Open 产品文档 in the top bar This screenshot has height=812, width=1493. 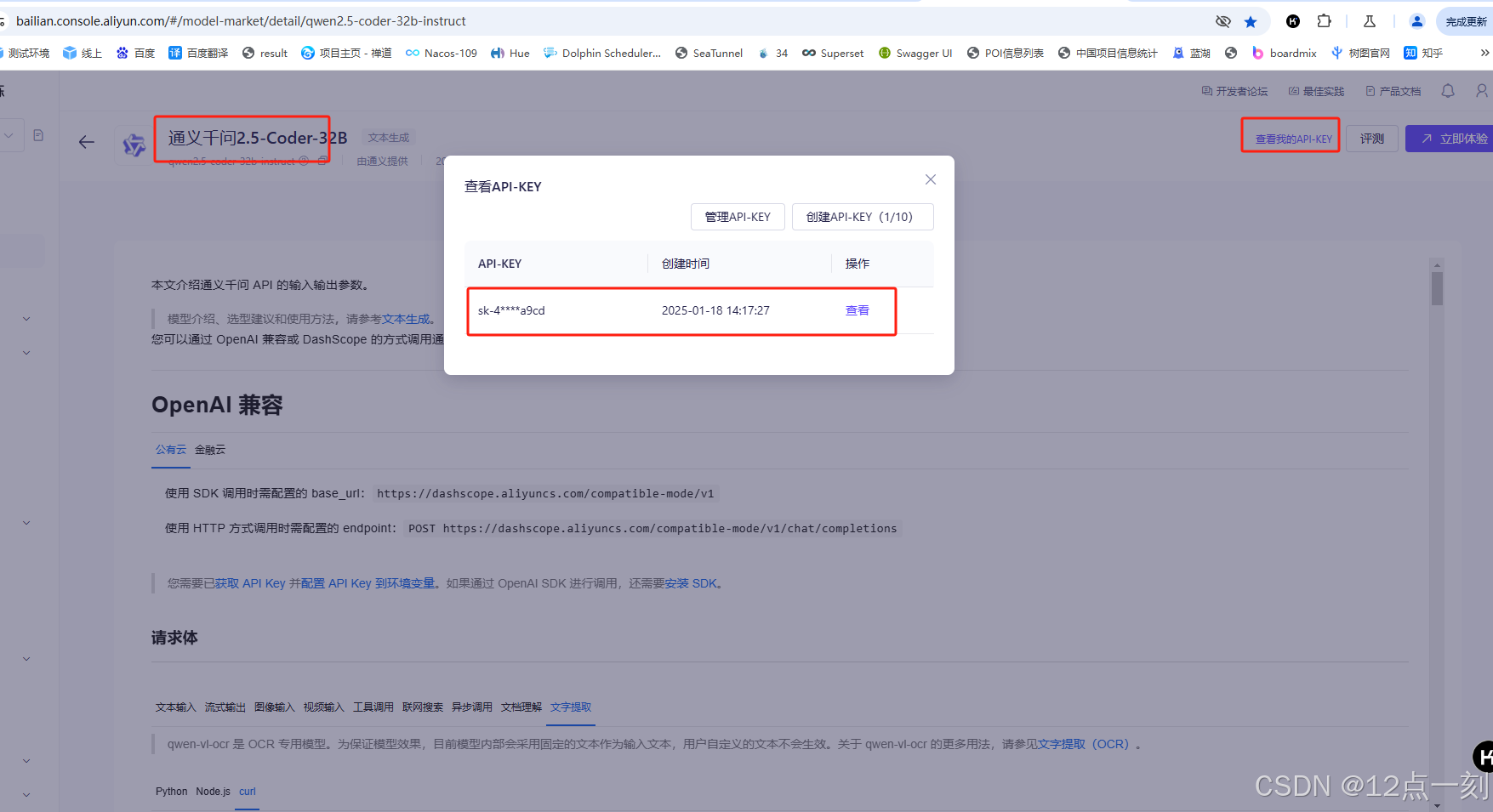click(1393, 91)
